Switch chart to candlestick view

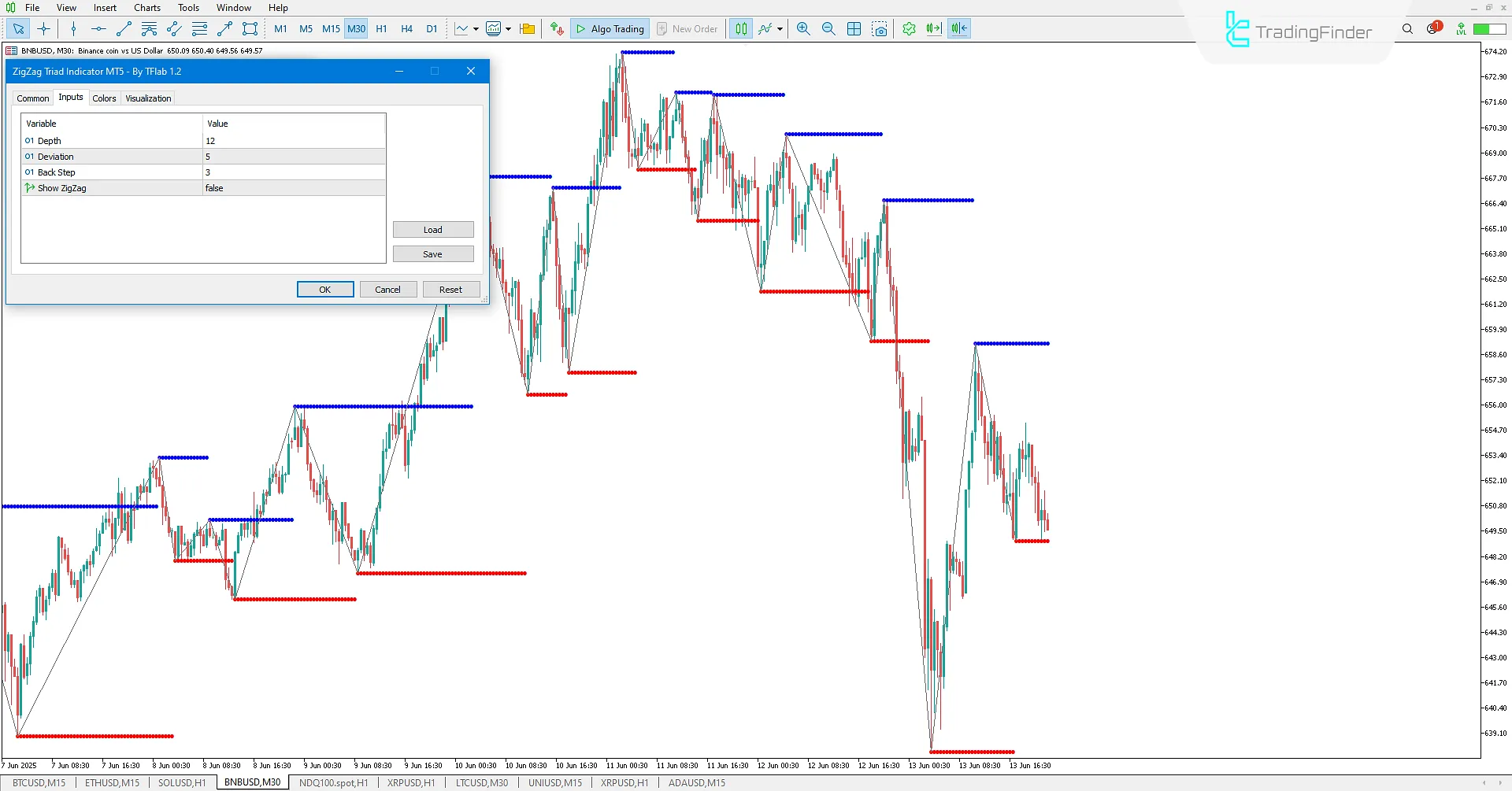[x=740, y=28]
